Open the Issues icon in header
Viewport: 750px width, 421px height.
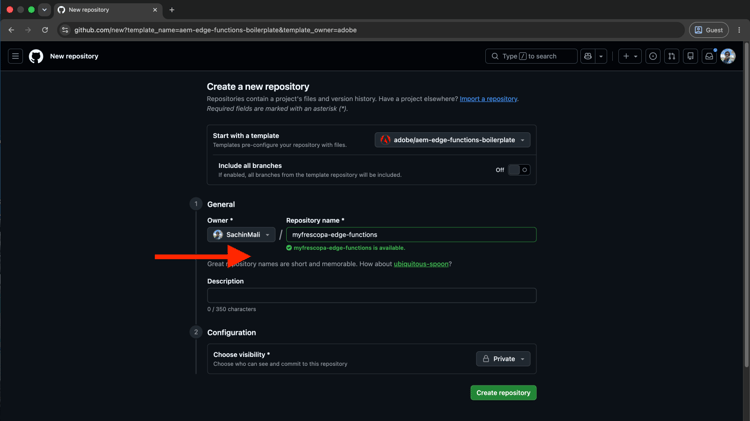(653, 56)
